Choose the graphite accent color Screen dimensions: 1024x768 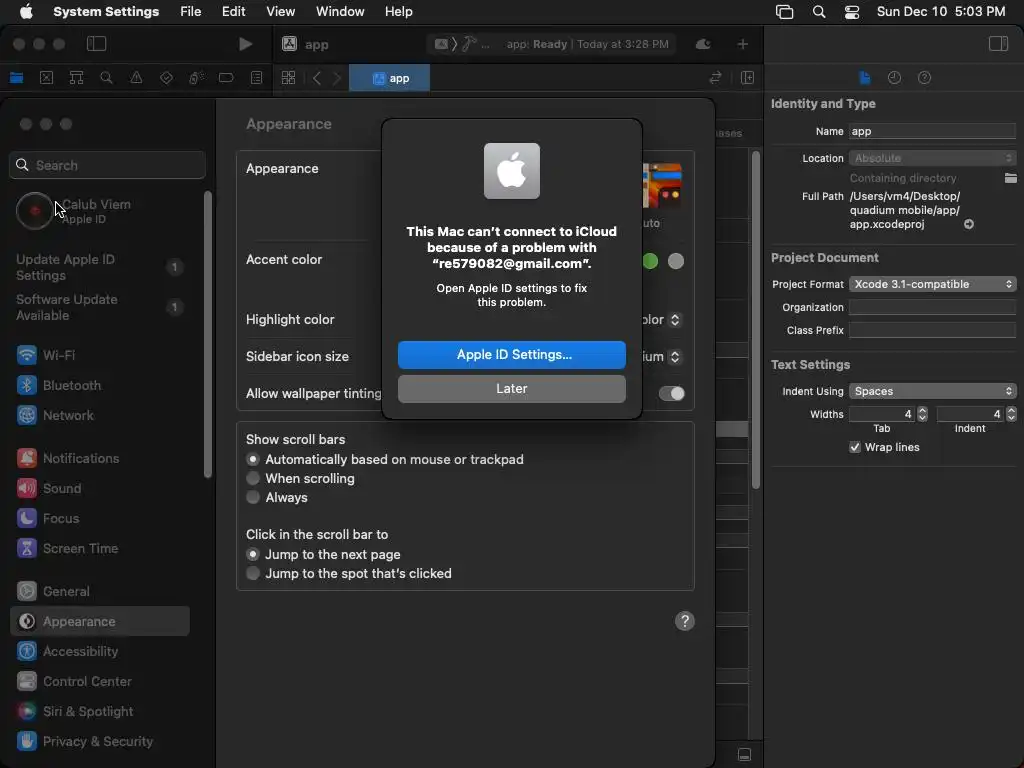[676, 261]
